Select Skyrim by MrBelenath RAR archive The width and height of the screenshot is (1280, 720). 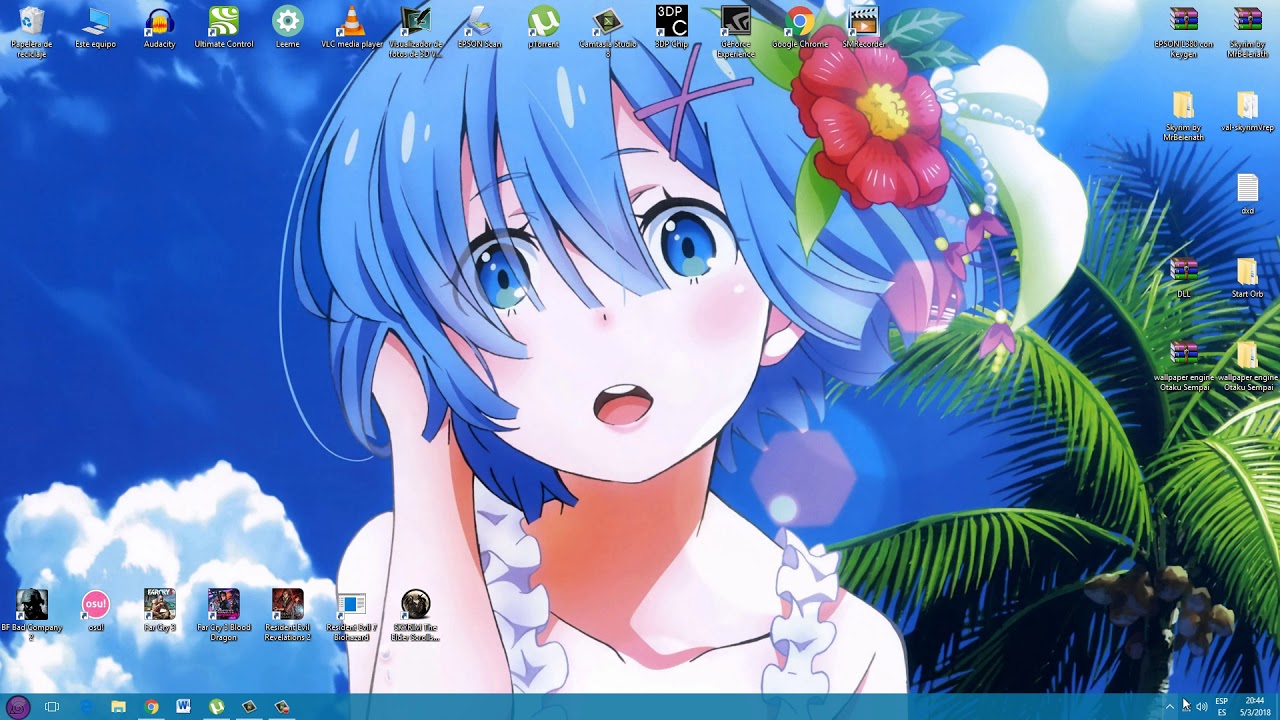1247,31
